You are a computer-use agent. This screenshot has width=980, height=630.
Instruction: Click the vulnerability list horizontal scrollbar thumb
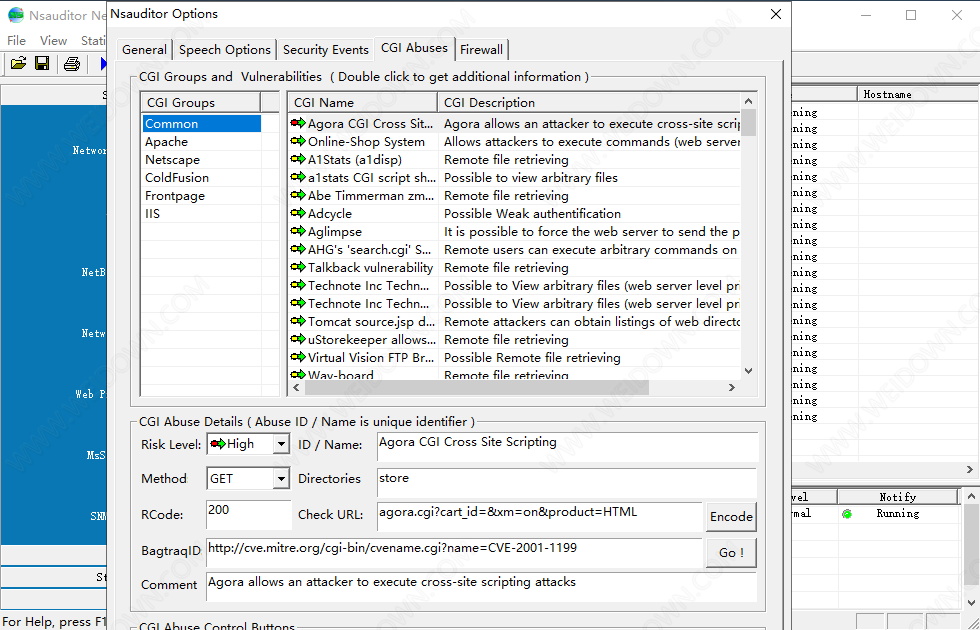(x=476, y=388)
